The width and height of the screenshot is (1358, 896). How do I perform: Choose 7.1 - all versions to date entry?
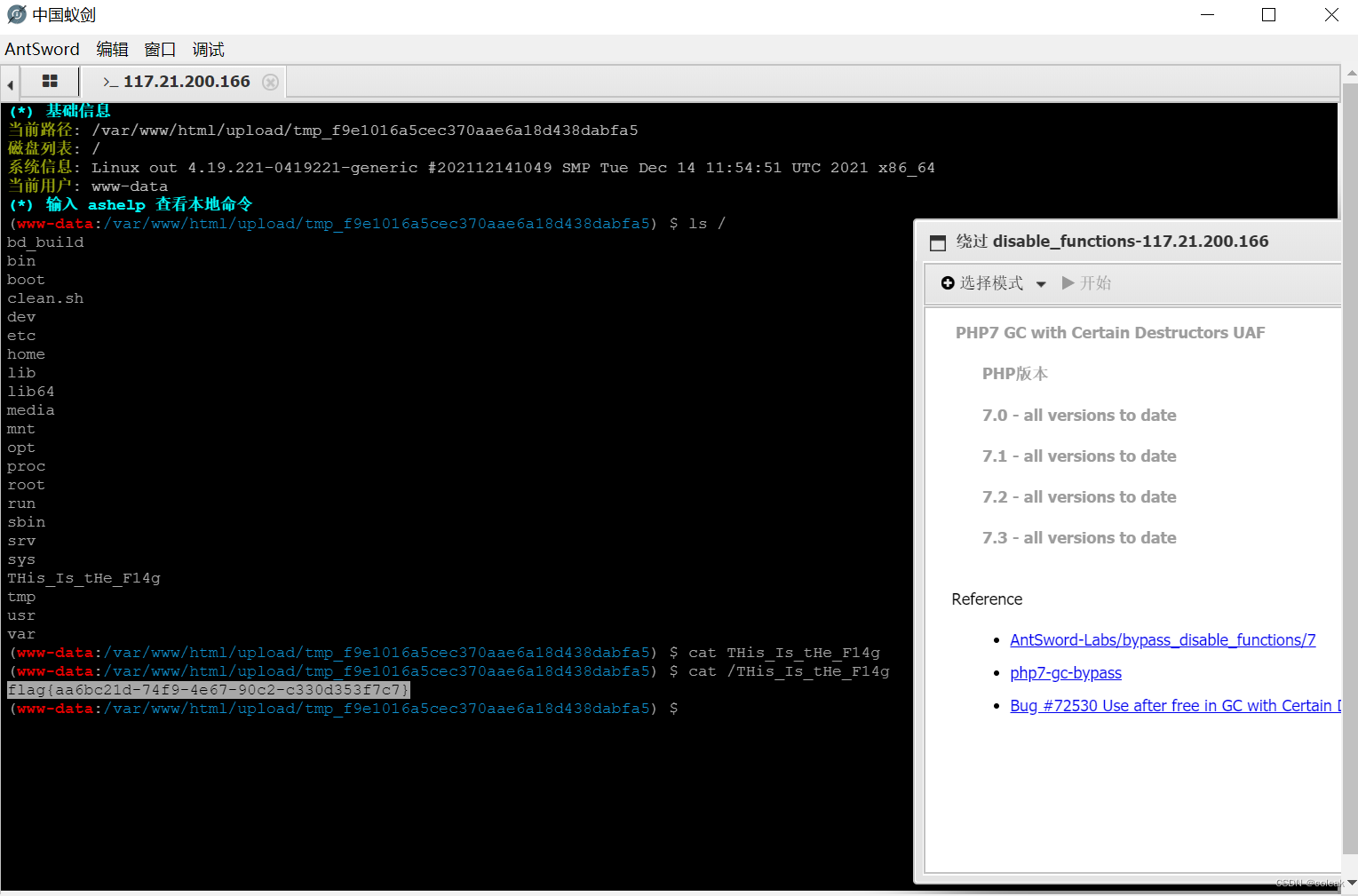click(x=1079, y=456)
